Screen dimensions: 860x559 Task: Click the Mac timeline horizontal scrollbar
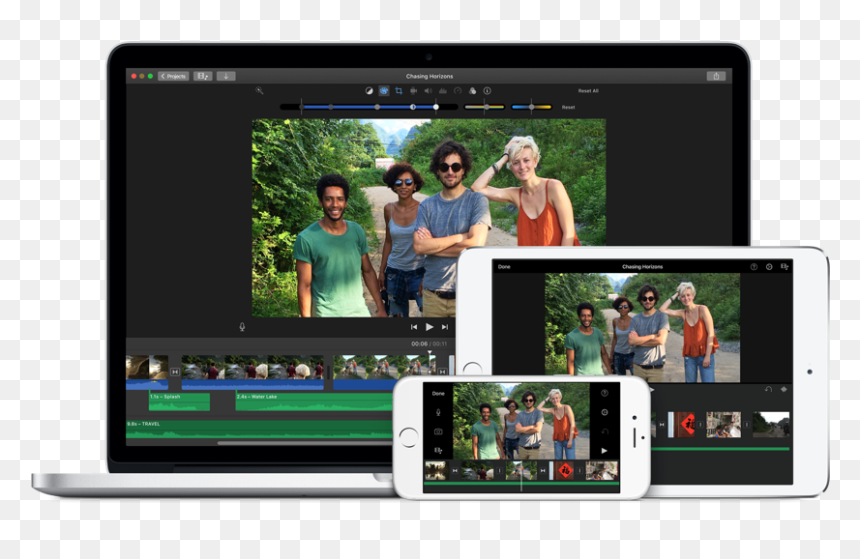pos(305,443)
